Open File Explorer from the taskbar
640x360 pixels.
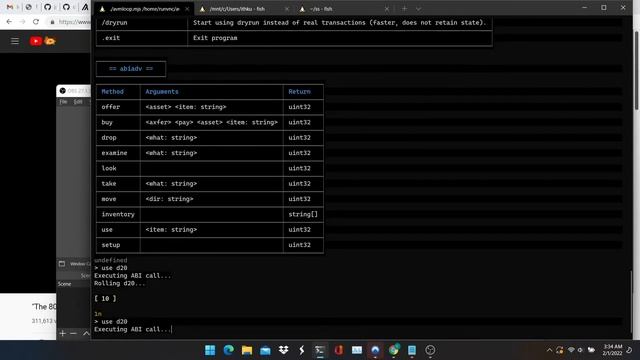pyautogui.click(x=247, y=350)
